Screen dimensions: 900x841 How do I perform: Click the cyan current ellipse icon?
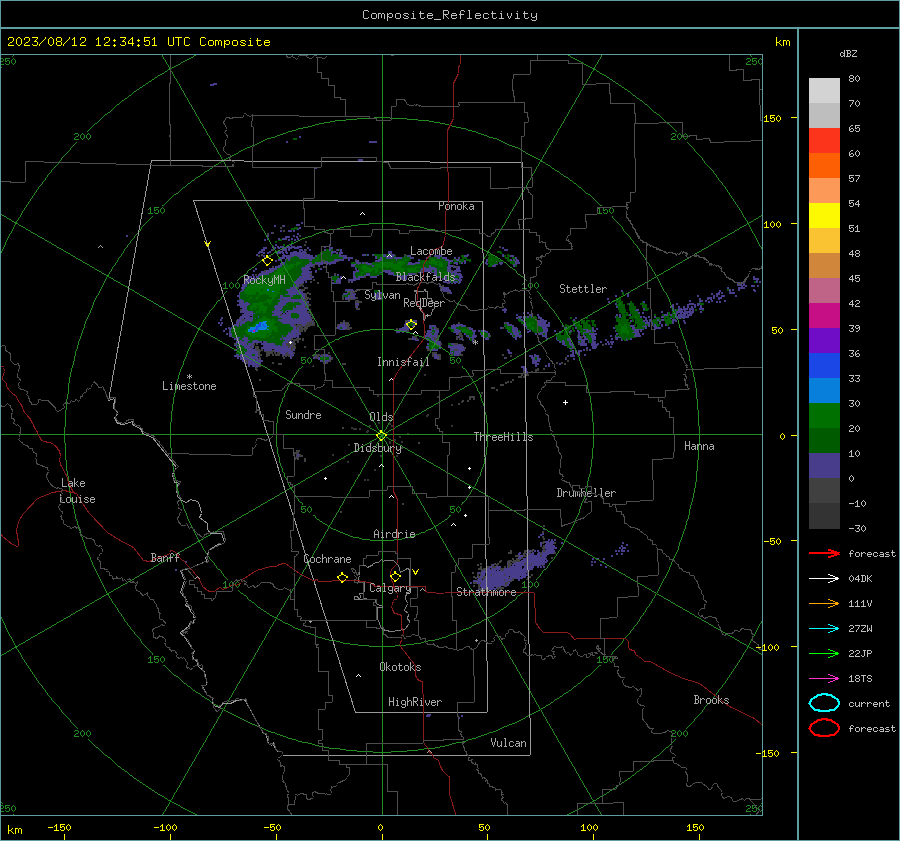click(x=824, y=703)
